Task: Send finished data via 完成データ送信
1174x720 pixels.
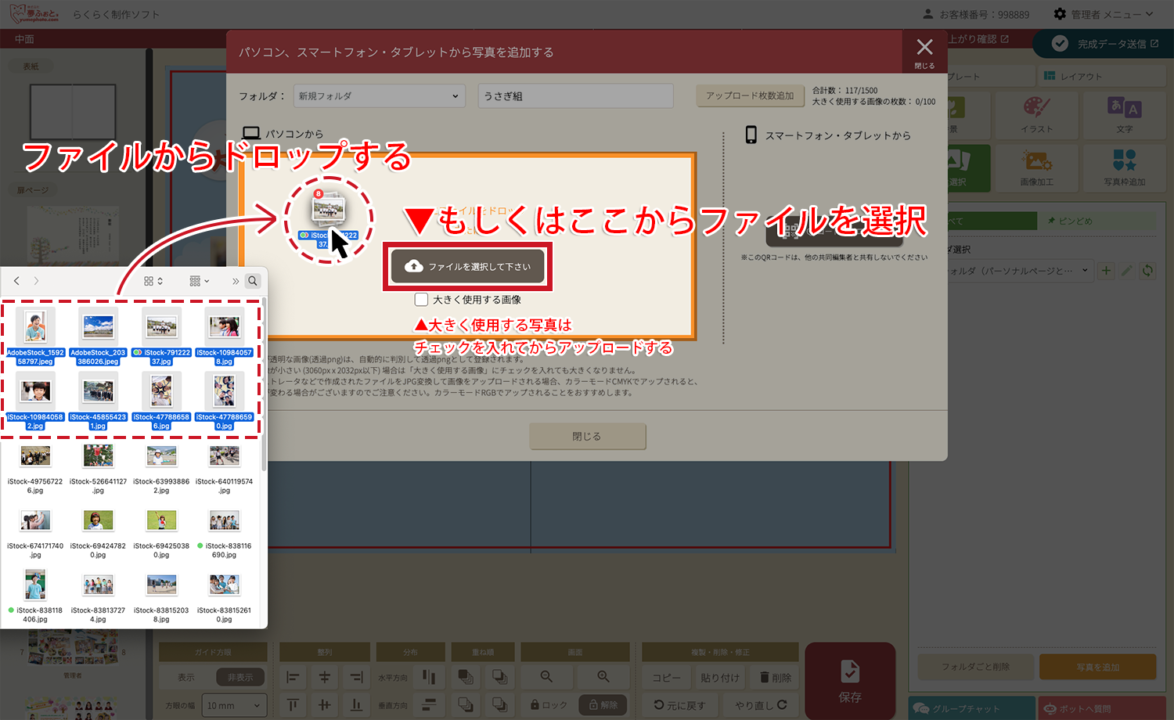Action: pos(1104,44)
